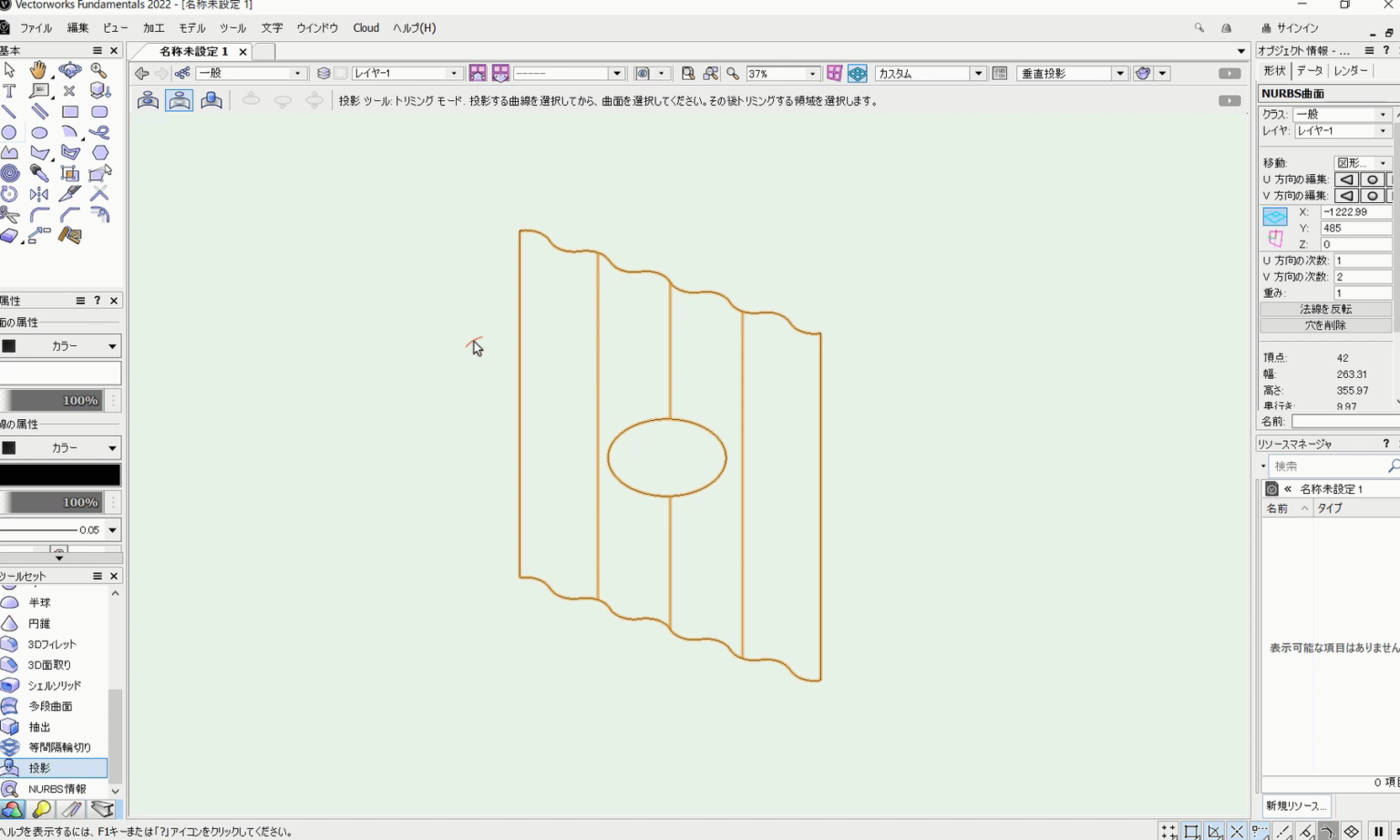Select the third Project tool mode button

point(211,100)
